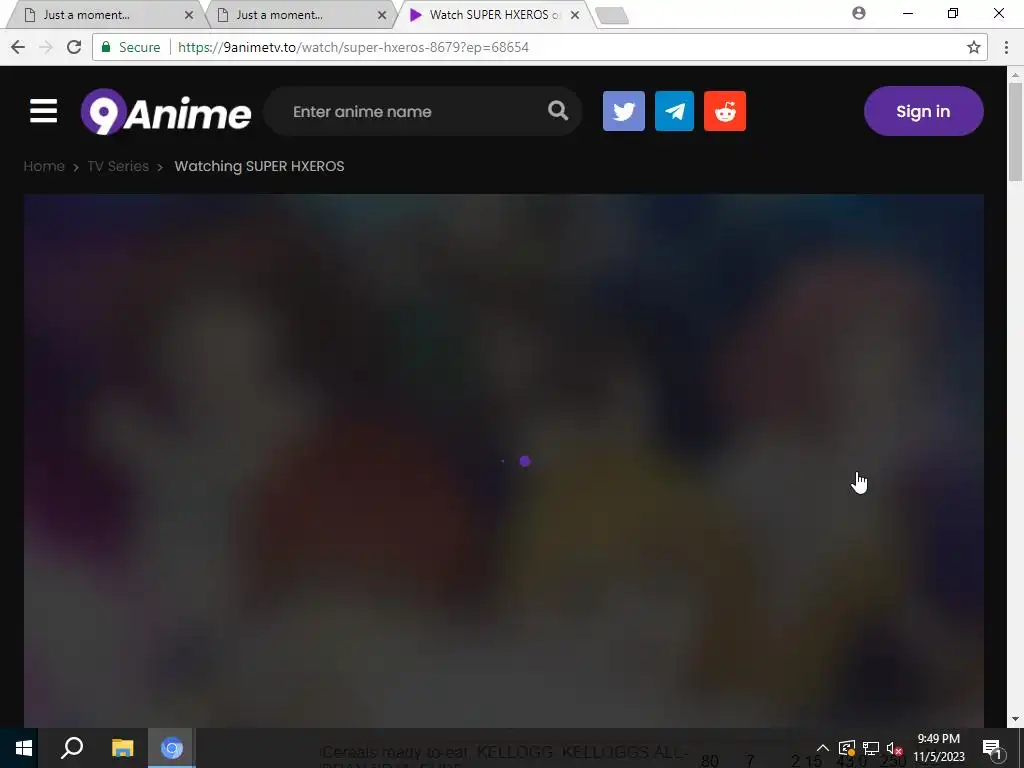Open the hamburger menu on 9Anime
1024x768 pixels.
[x=43, y=111]
